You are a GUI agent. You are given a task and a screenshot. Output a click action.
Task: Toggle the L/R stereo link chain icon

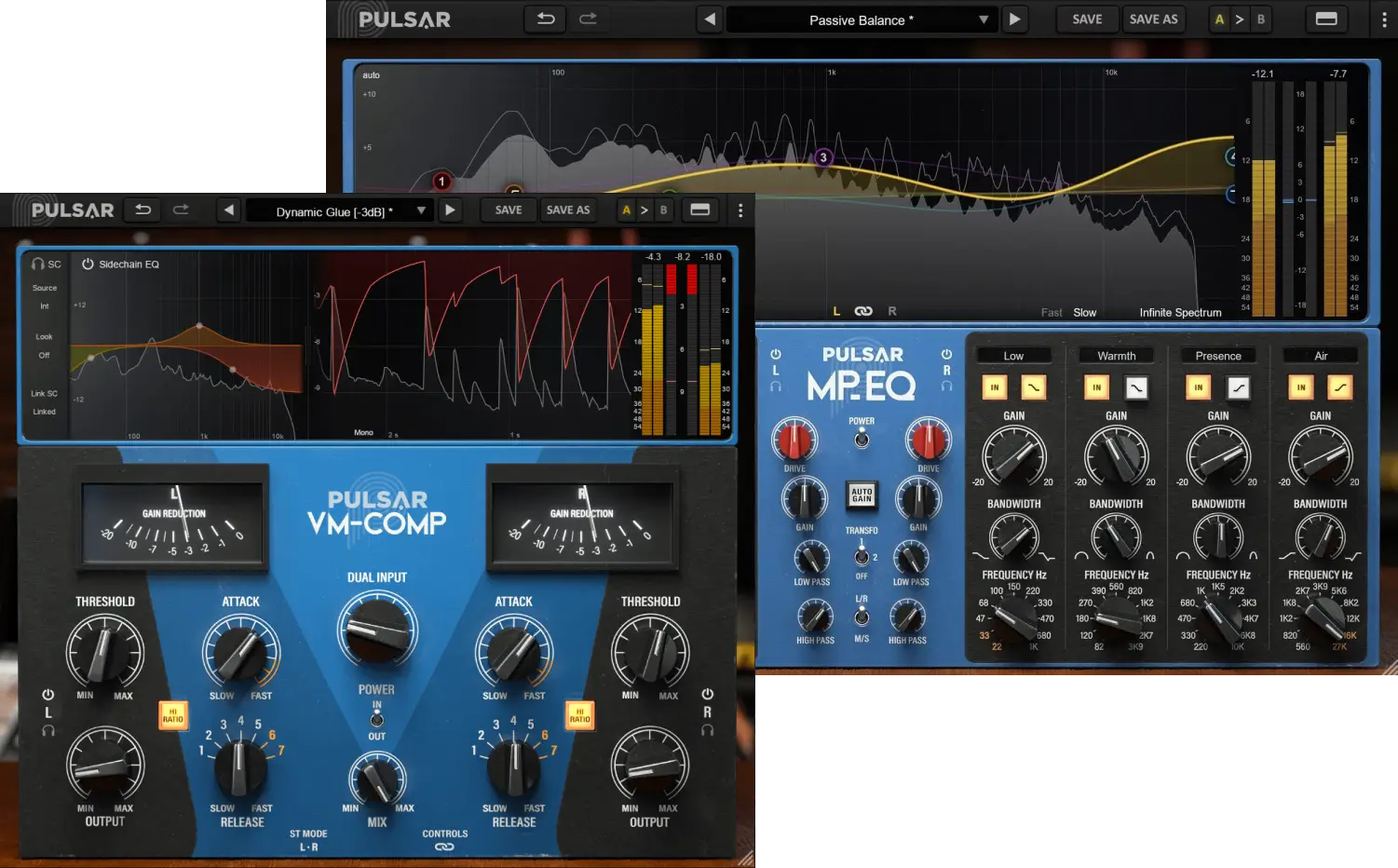[x=863, y=310]
